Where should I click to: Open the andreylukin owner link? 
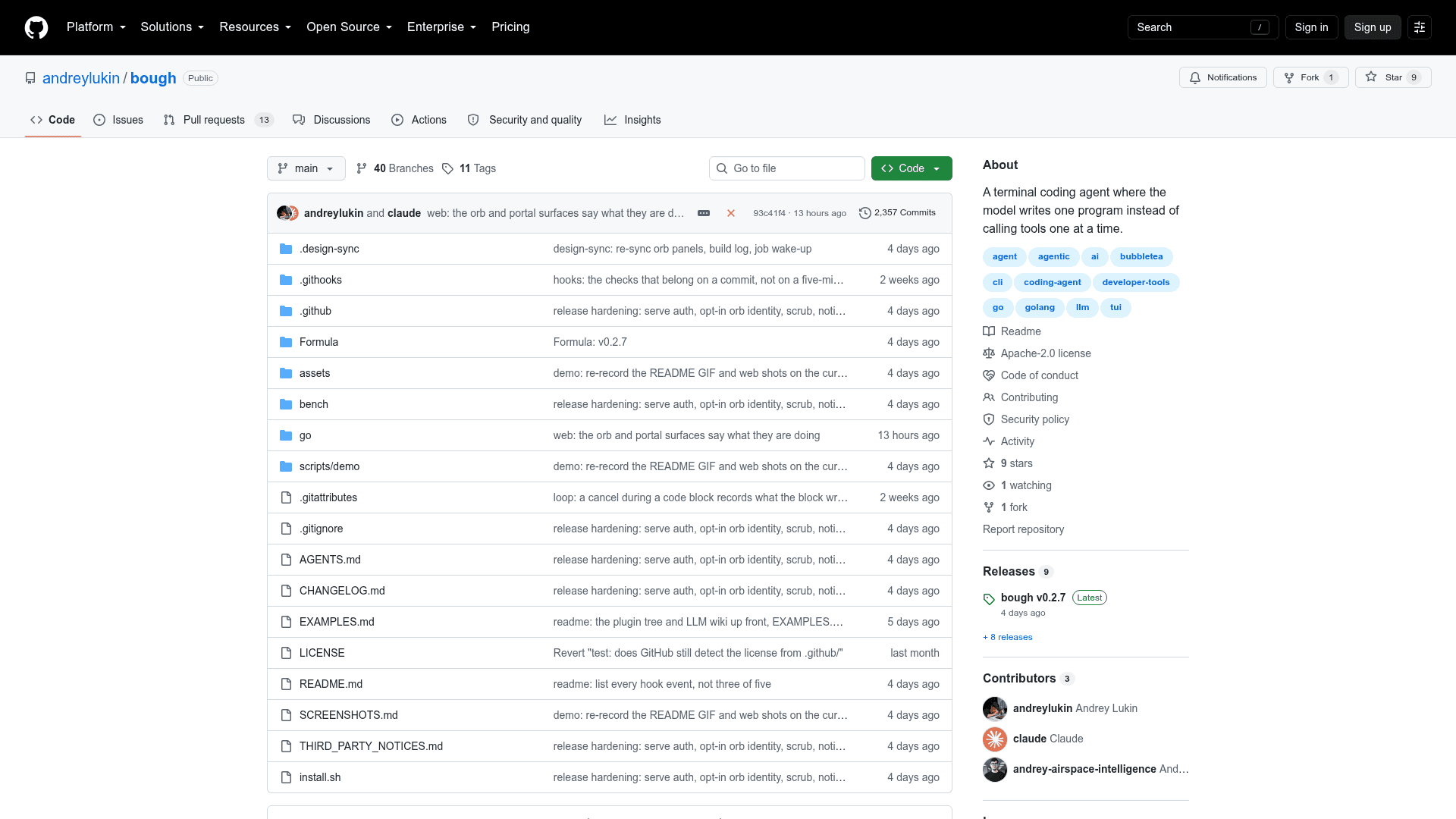81,78
